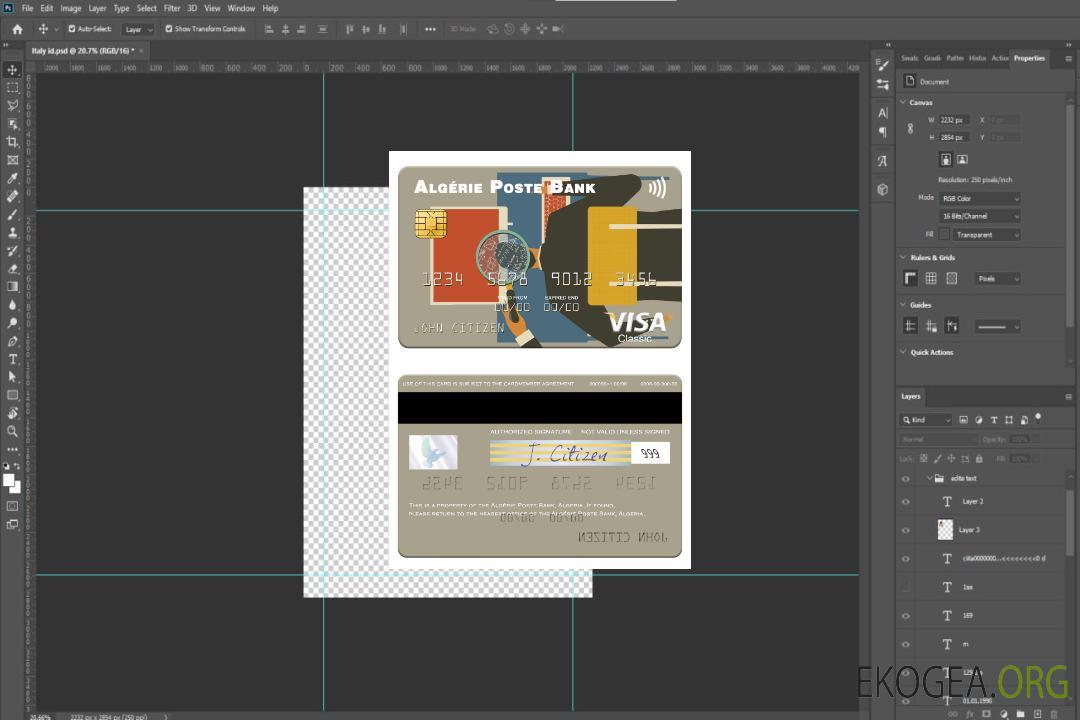
Task: Open Brush Settings panel icon
Action: (x=882, y=65)
